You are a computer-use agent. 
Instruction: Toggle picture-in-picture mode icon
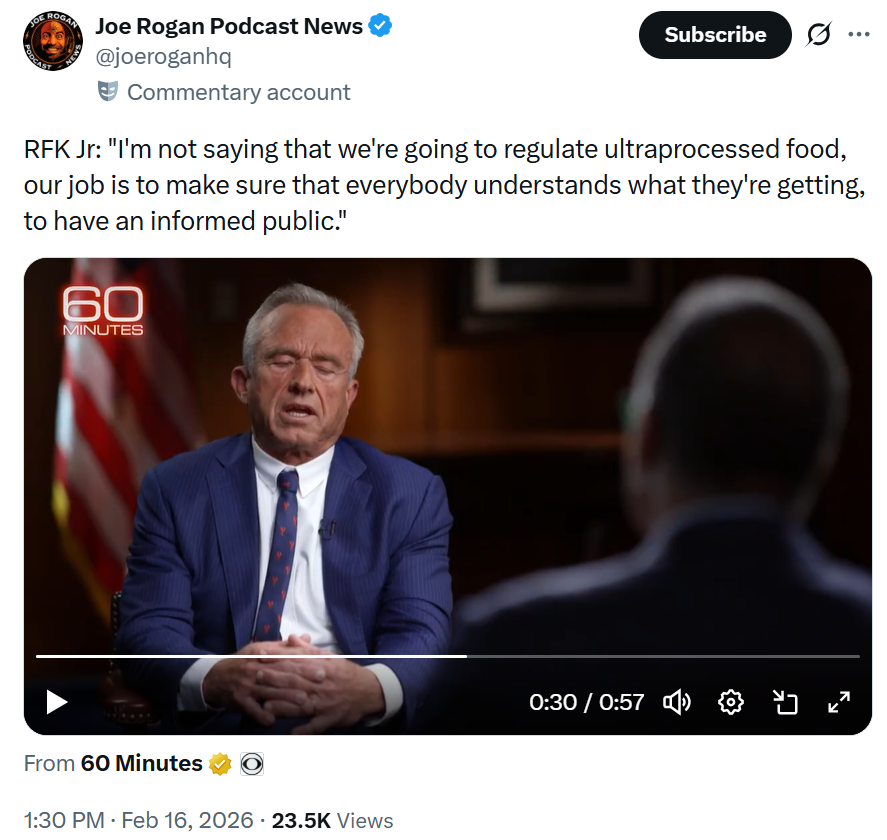[x=785, y=702]
